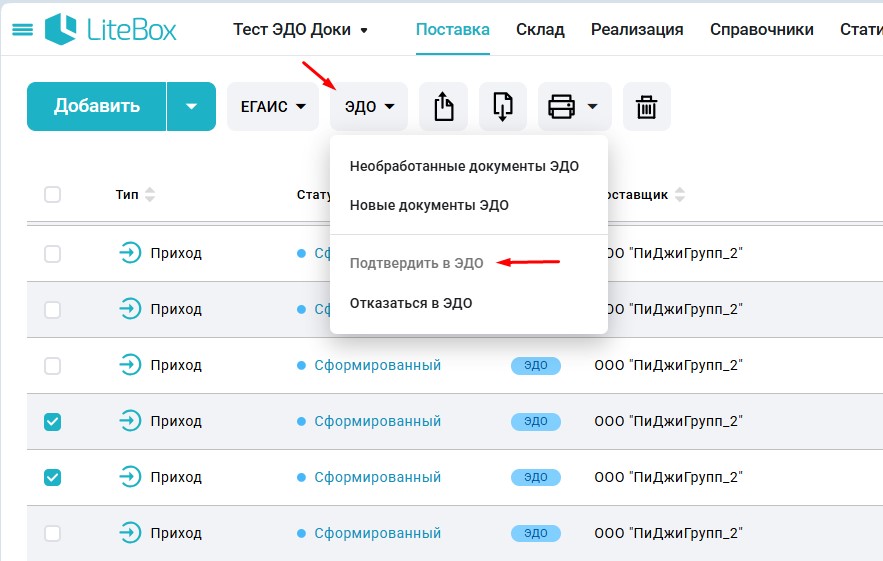Click the first row's Приход text

pos(176,253)
